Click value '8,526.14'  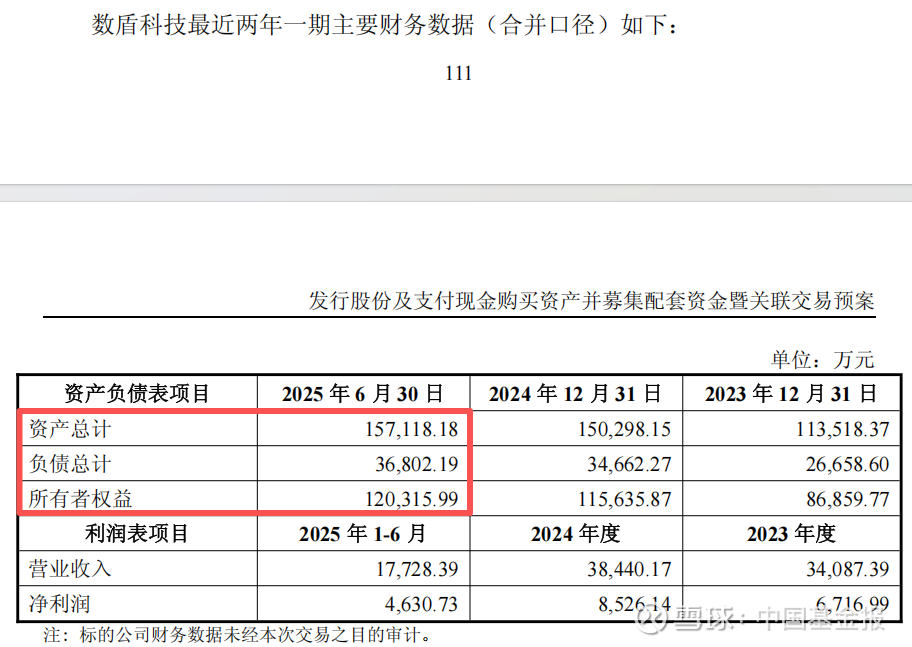(x=635, y=605)
